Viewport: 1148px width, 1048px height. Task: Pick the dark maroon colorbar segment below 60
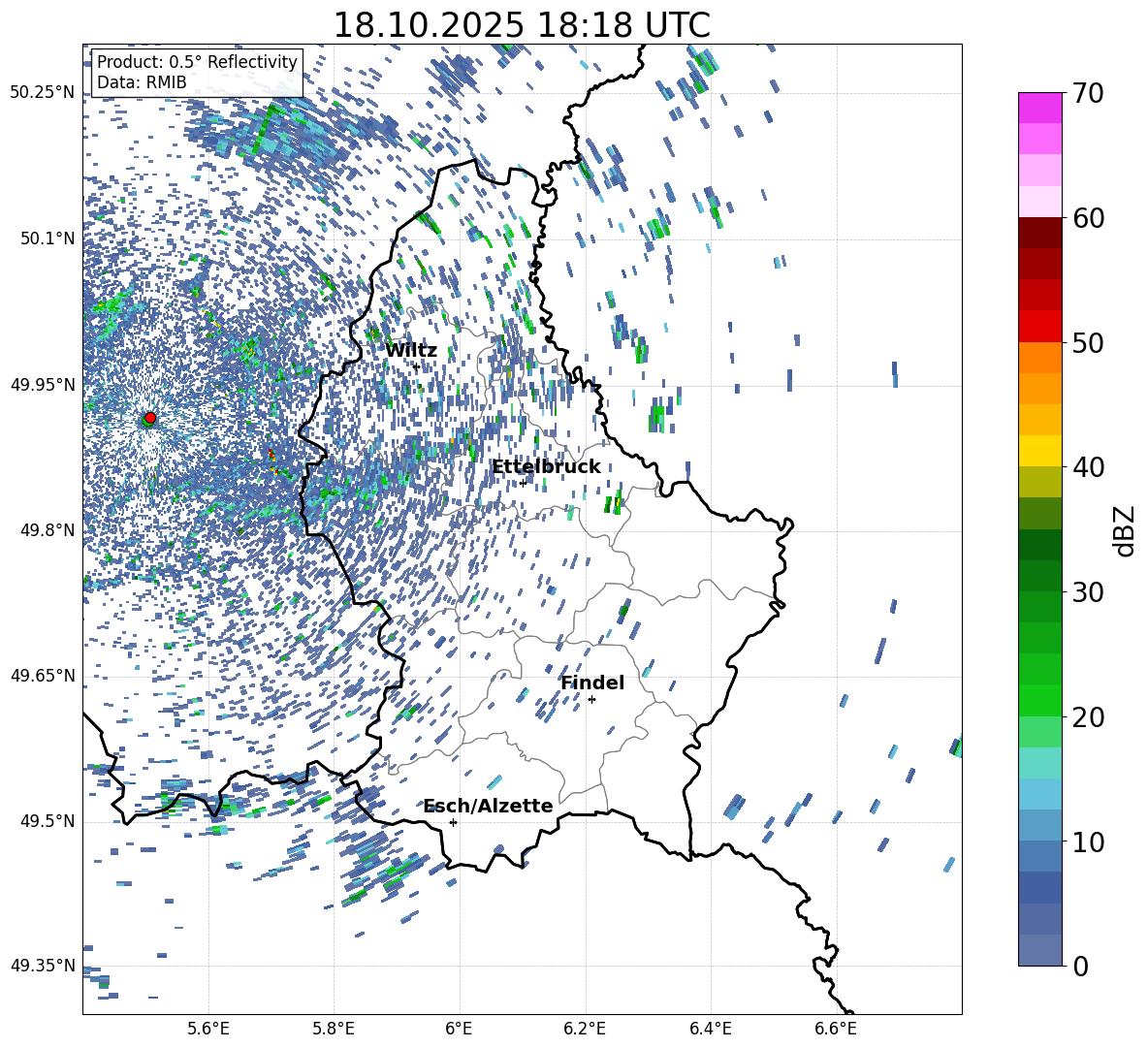coord(1040,233)
